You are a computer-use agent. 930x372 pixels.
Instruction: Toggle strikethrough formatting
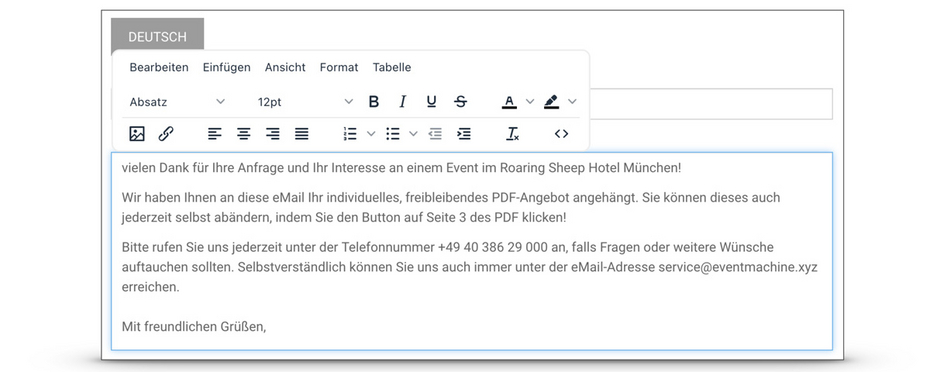coord(460,101)
